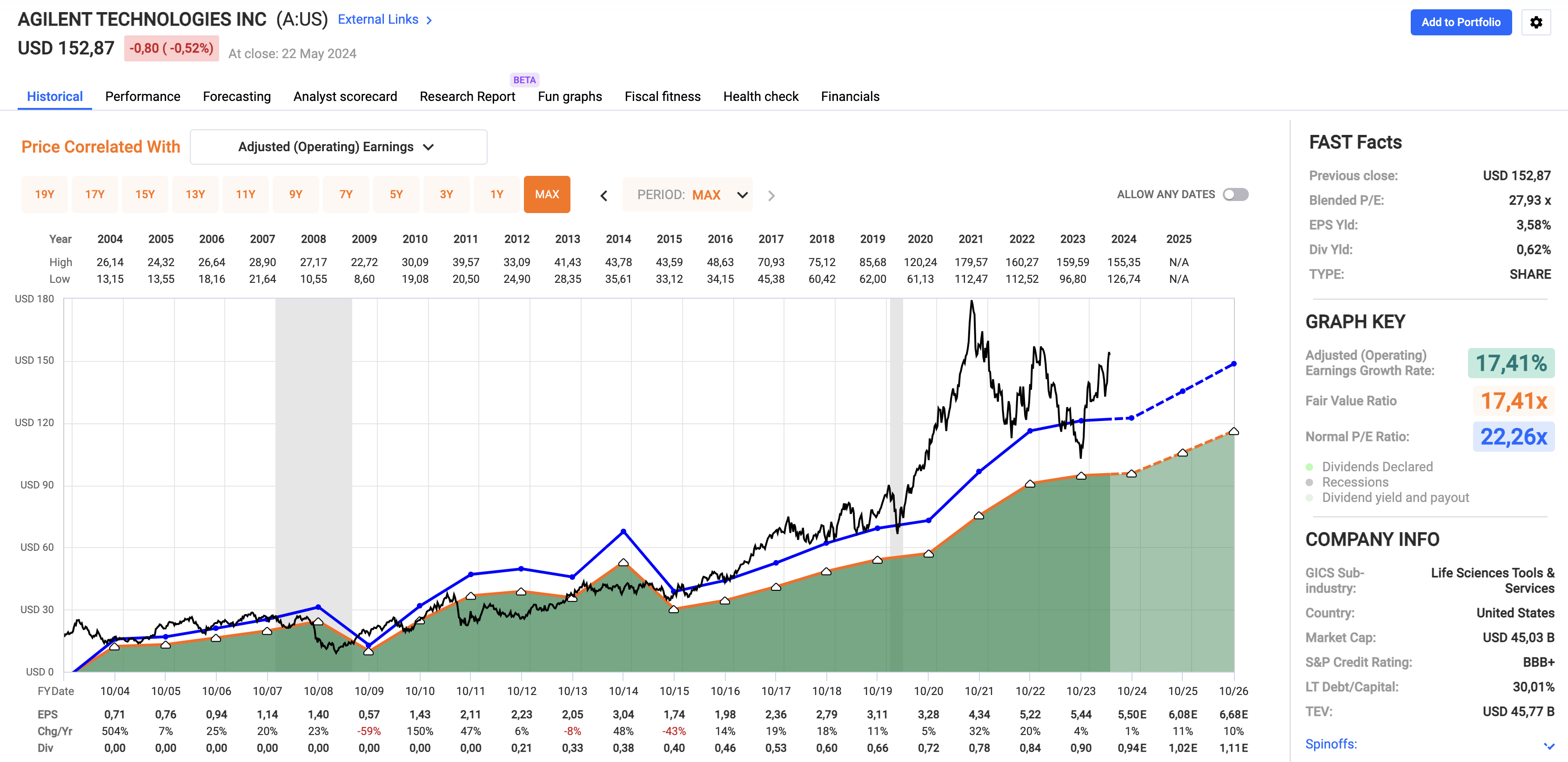Click the Market Cap value USD 45,03 B
Image resolution: width=1568 pixels, height=762 pixels.
click(x=1518, y=638)
